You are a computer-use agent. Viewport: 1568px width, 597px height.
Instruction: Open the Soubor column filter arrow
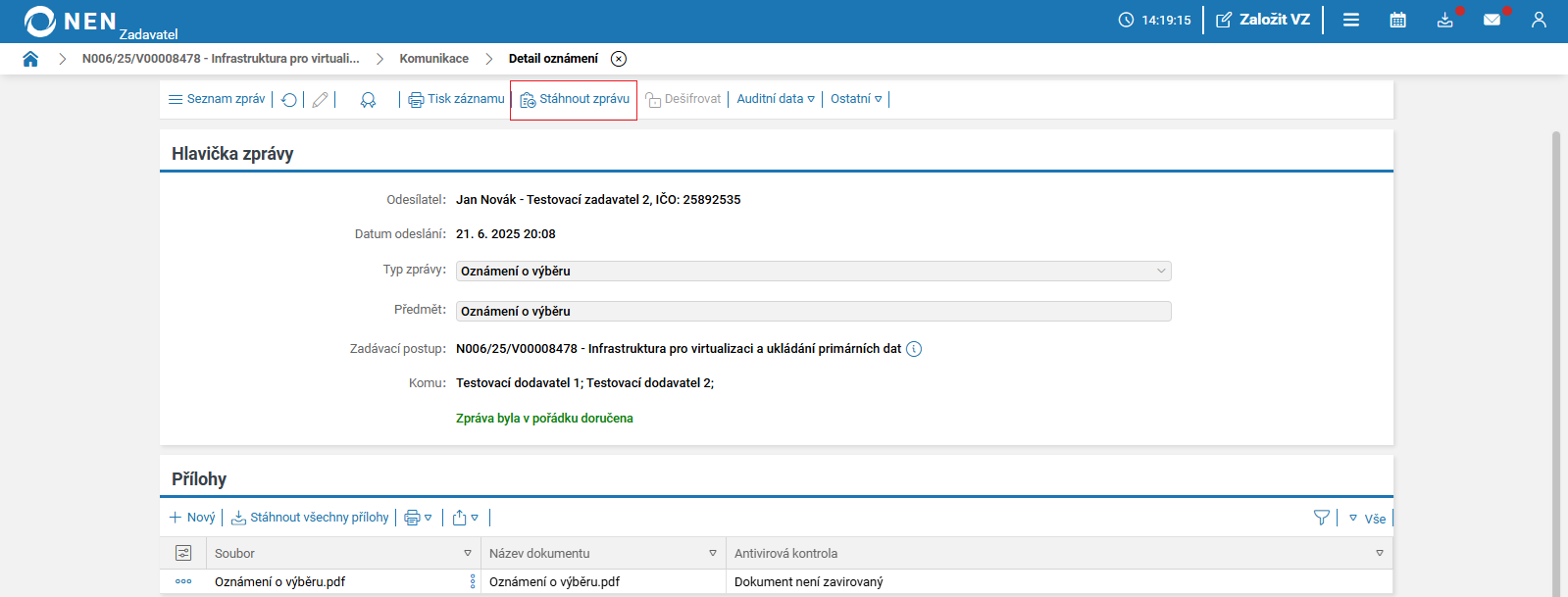coord(468,553)
